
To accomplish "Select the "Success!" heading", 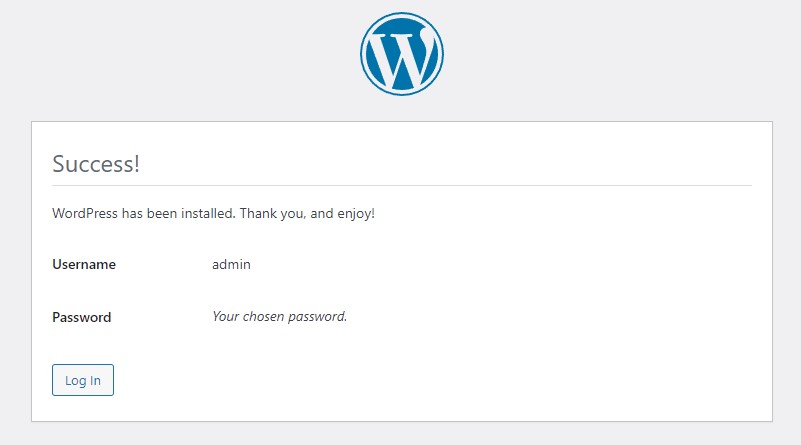I will (96, 164).
